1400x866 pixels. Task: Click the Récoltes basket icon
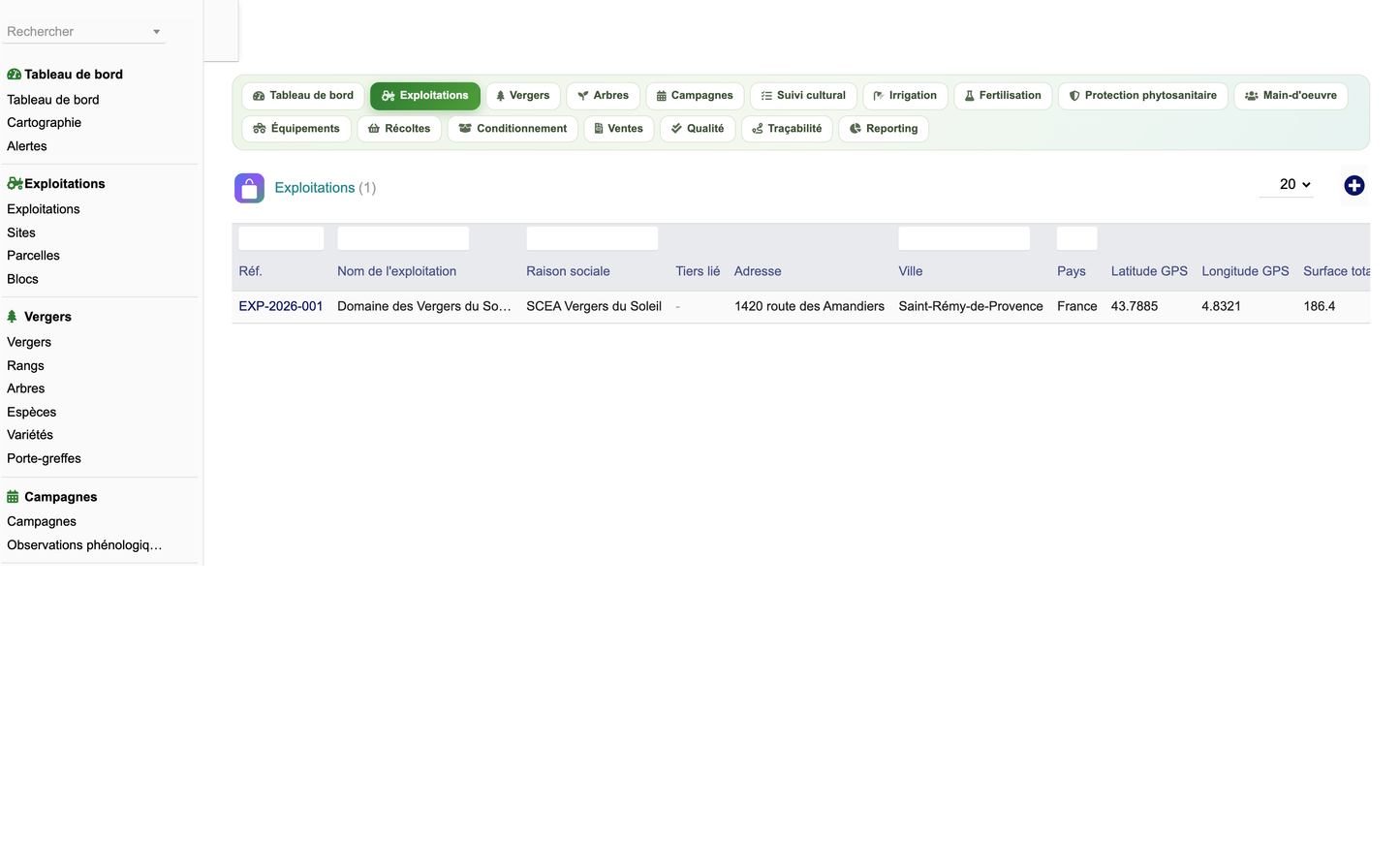(373, 129)
